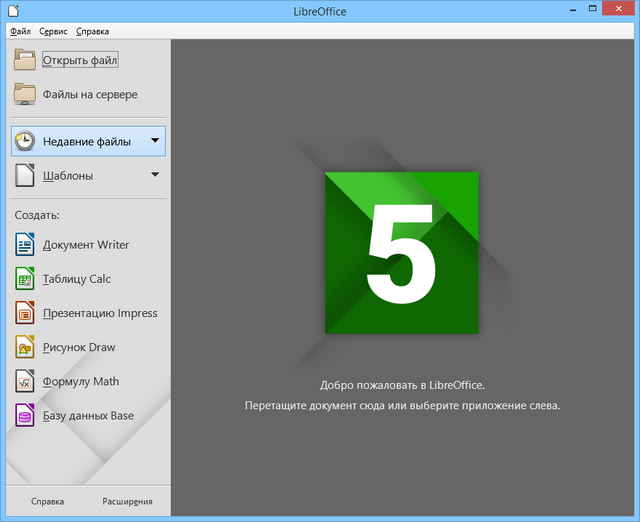
Task: Click the LibreOffice document icon in title bar
Action: 12,11
